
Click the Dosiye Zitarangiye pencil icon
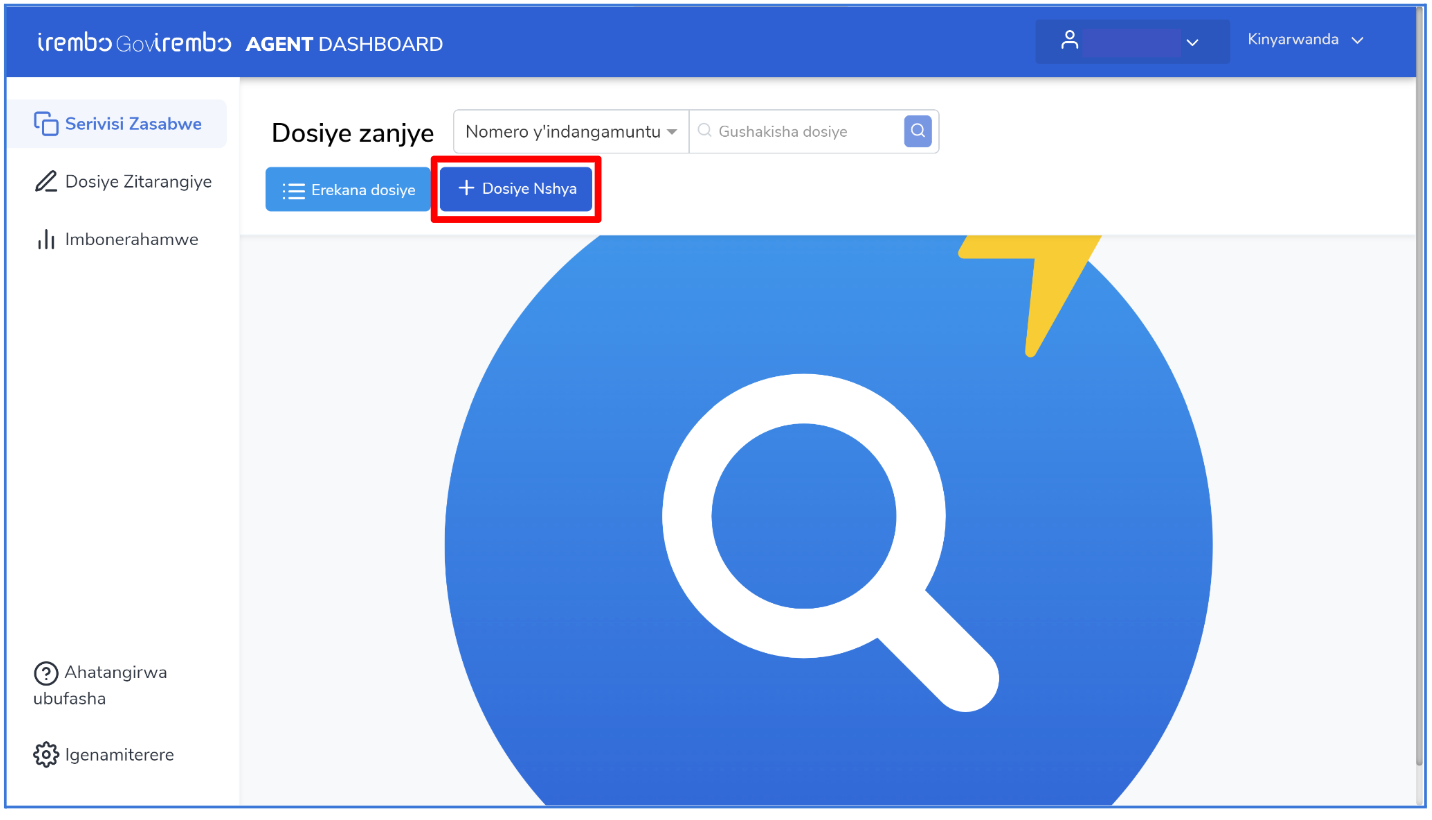click(x=46, y=182)
